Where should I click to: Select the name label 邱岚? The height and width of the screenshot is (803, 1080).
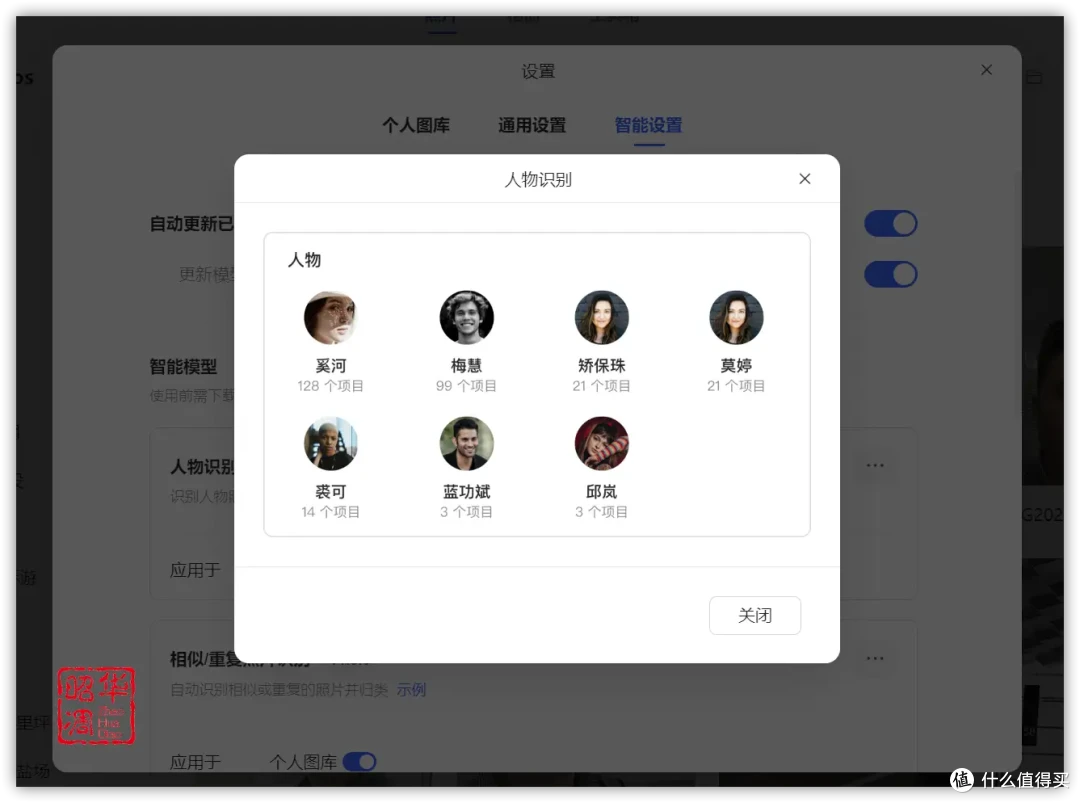pos(601,491)
